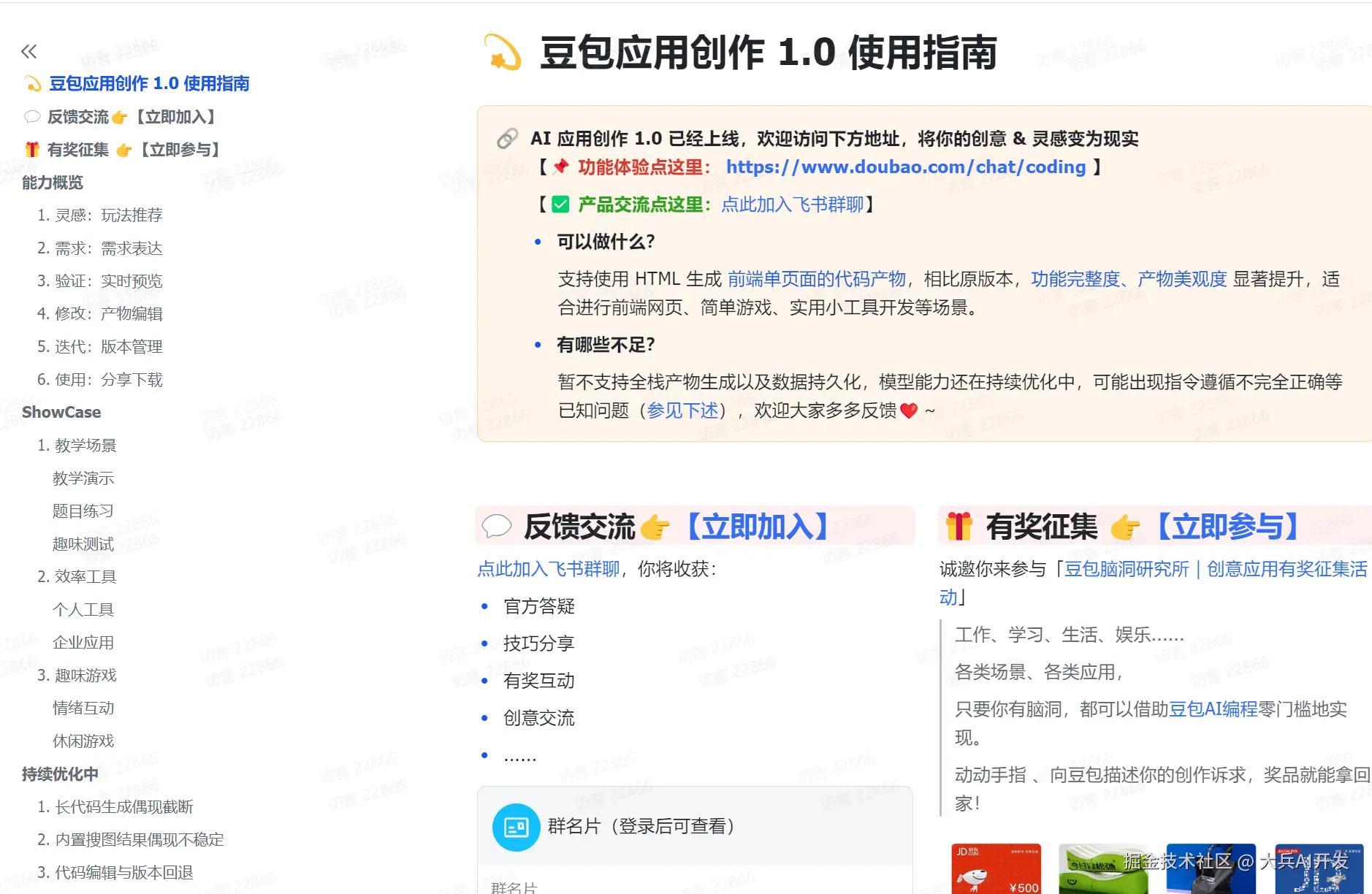Click the gift icon beside 有奖征集 heading
This screenshot has width=1372, height=894.
(x=959, y=526)
